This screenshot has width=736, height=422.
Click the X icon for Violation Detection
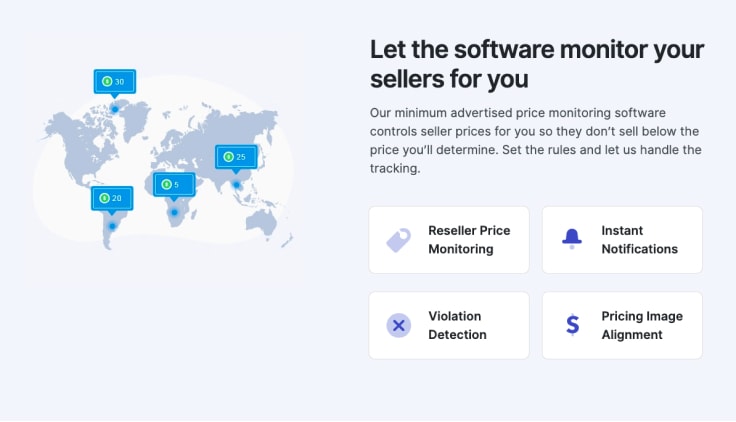pos(398,325)
